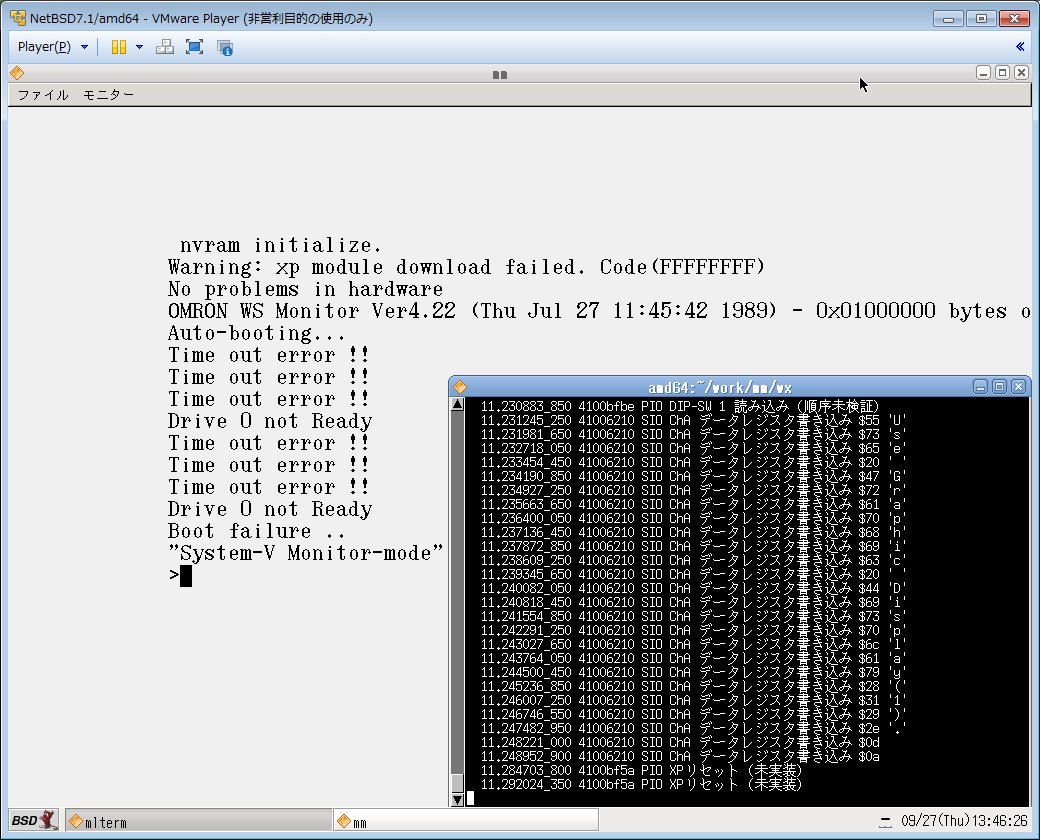Expand the power options dropdown arrow
The image size is (1040, 840).
point(139,47)
